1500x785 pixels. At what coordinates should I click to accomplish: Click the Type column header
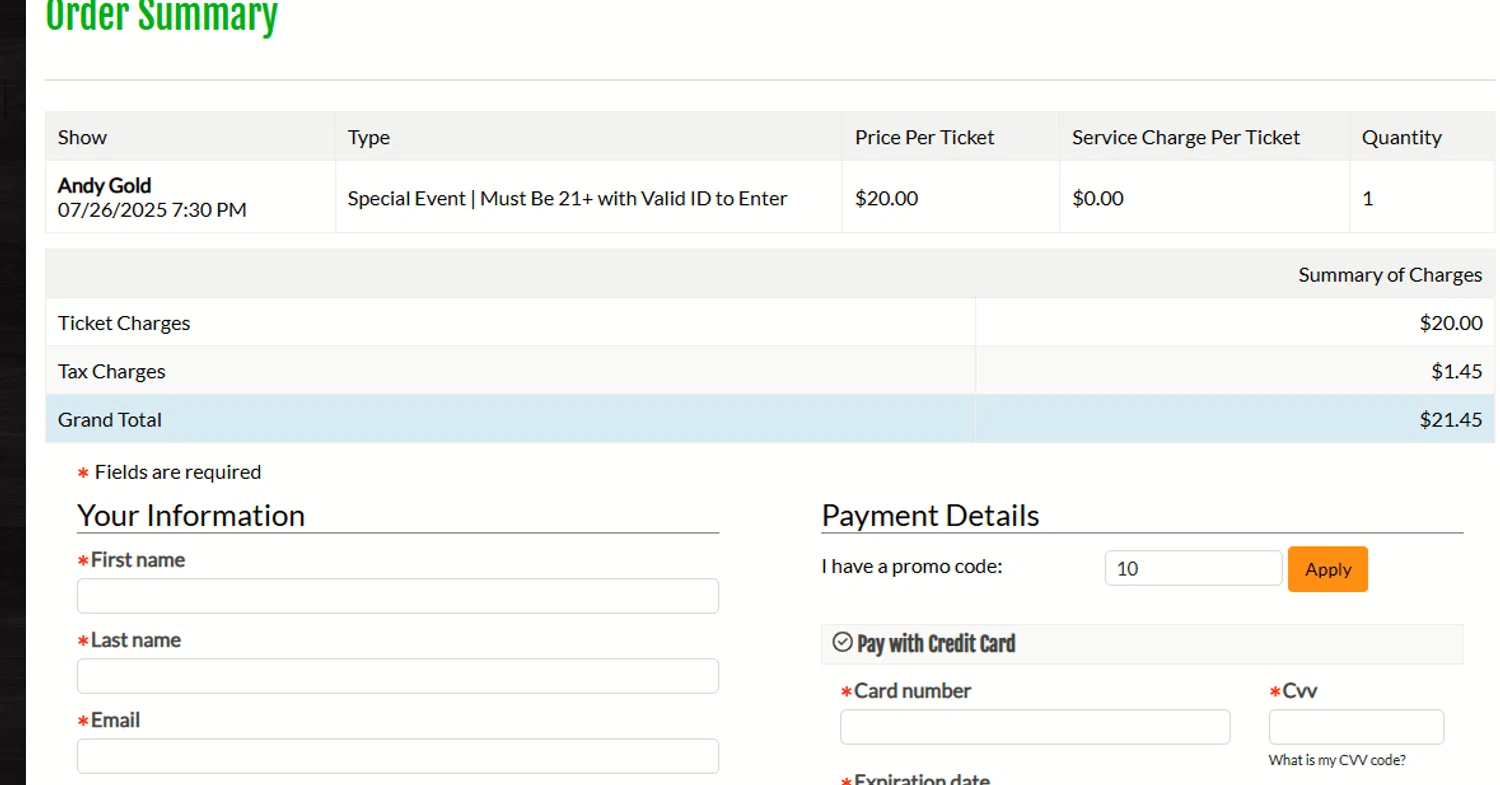click(x=369, y=137)
